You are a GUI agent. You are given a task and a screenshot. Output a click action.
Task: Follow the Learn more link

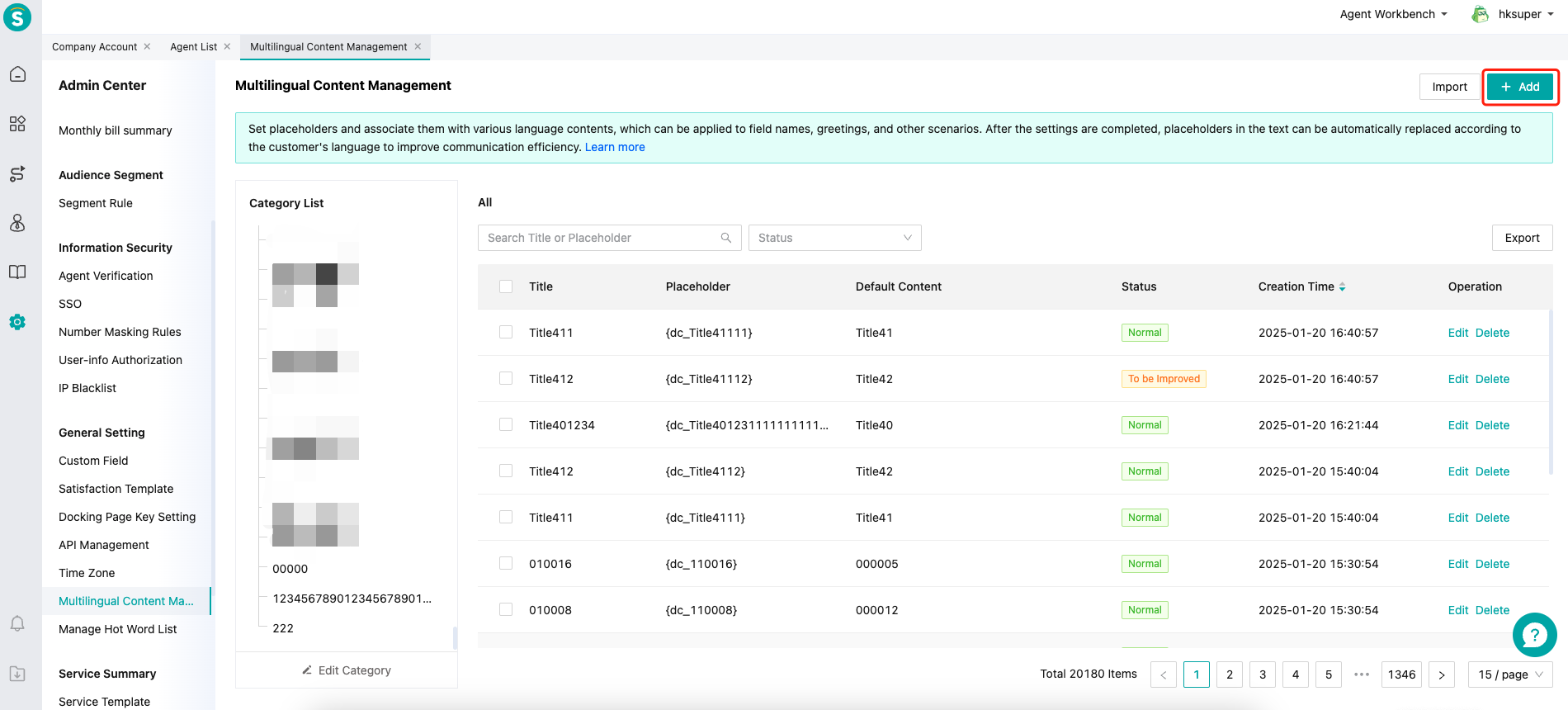[615, 147]
